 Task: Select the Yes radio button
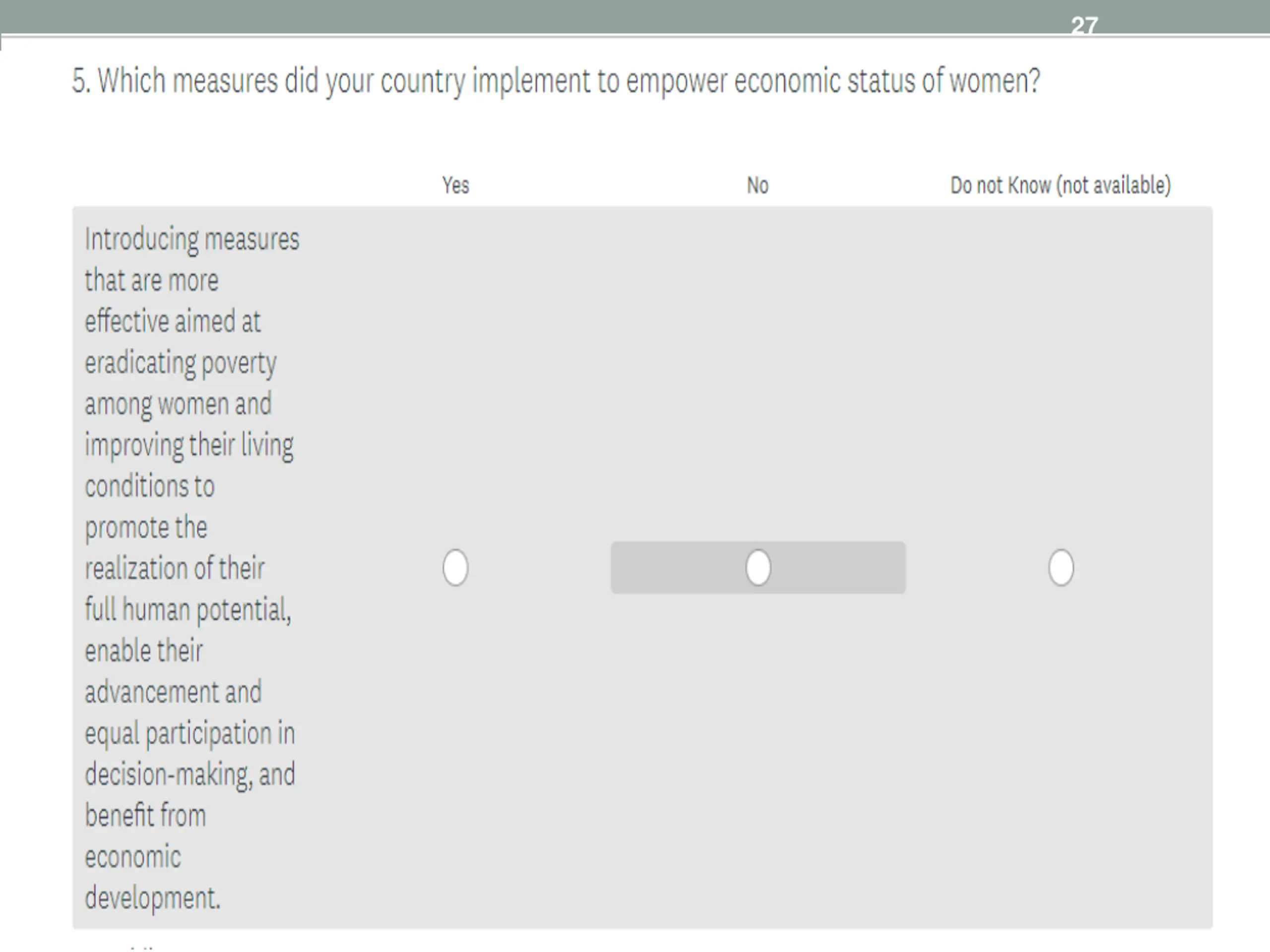tap(455, 568)
